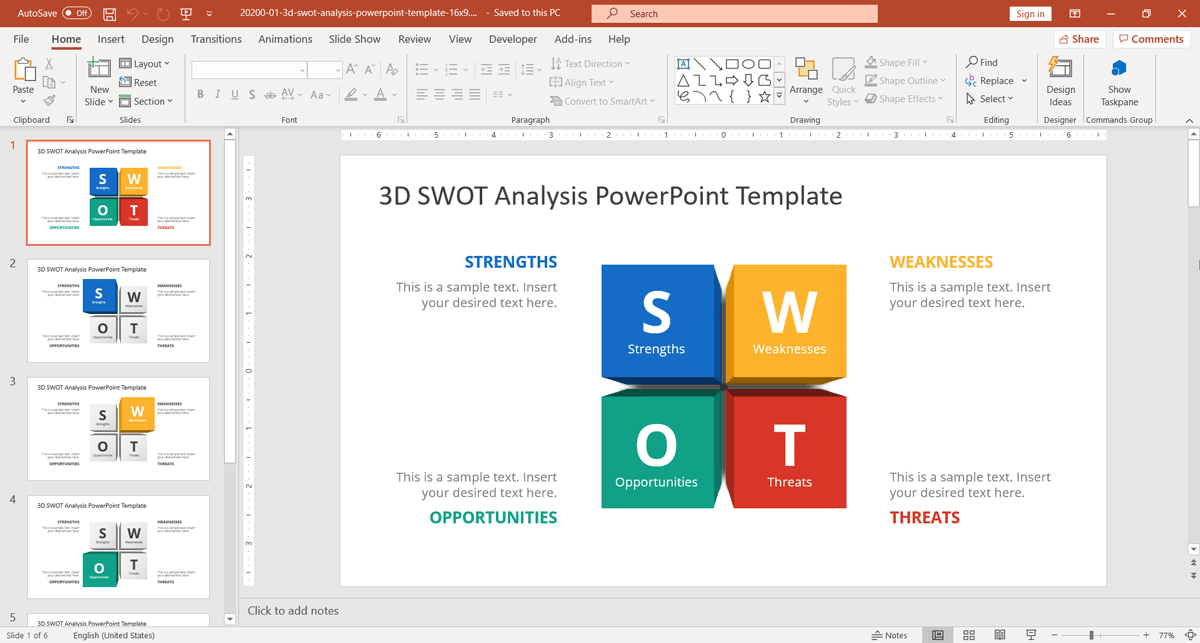
Task: Switch to Slide Sorter view
Action: click(x=968, y=635)
